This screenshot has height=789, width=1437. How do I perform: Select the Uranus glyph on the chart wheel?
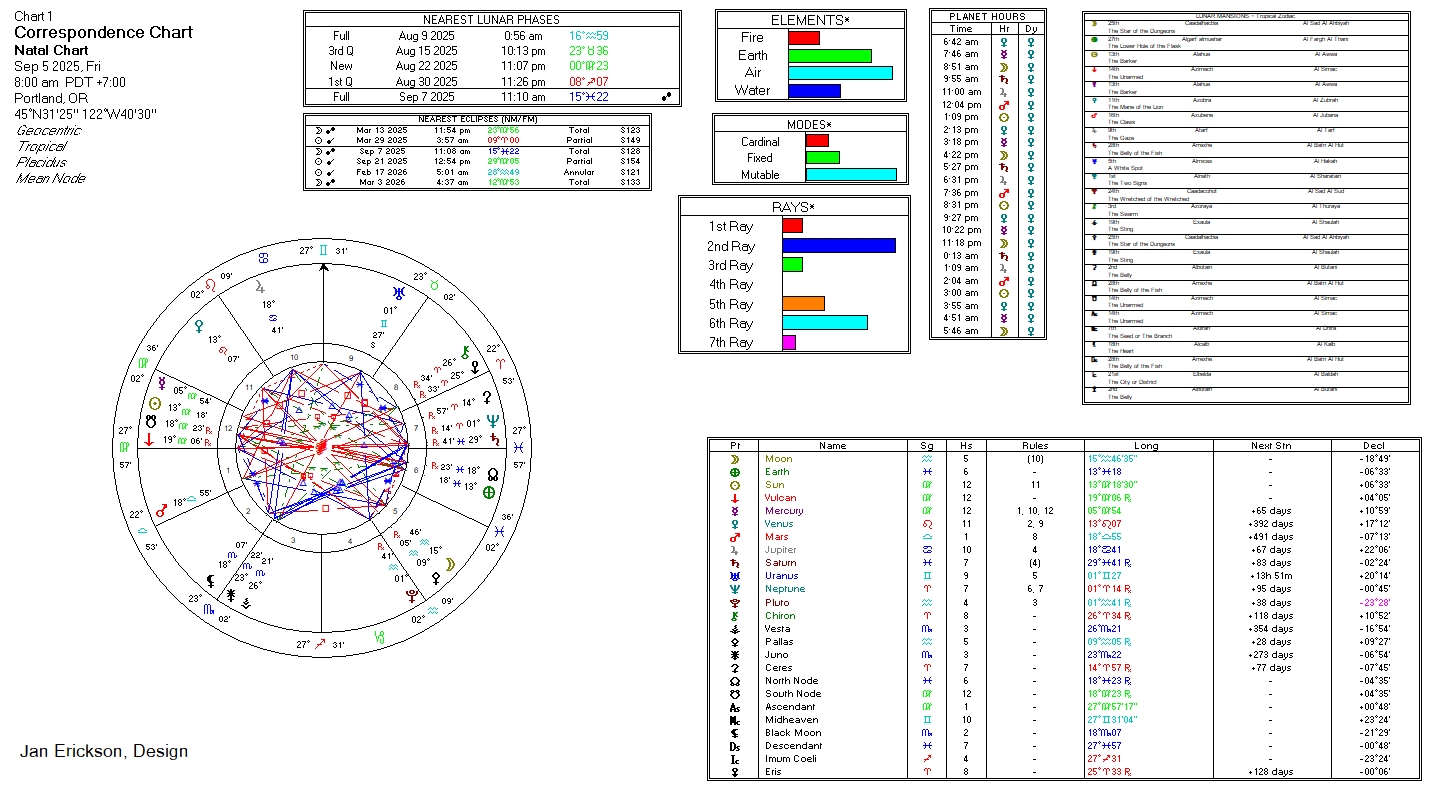(x=399, y=292)
